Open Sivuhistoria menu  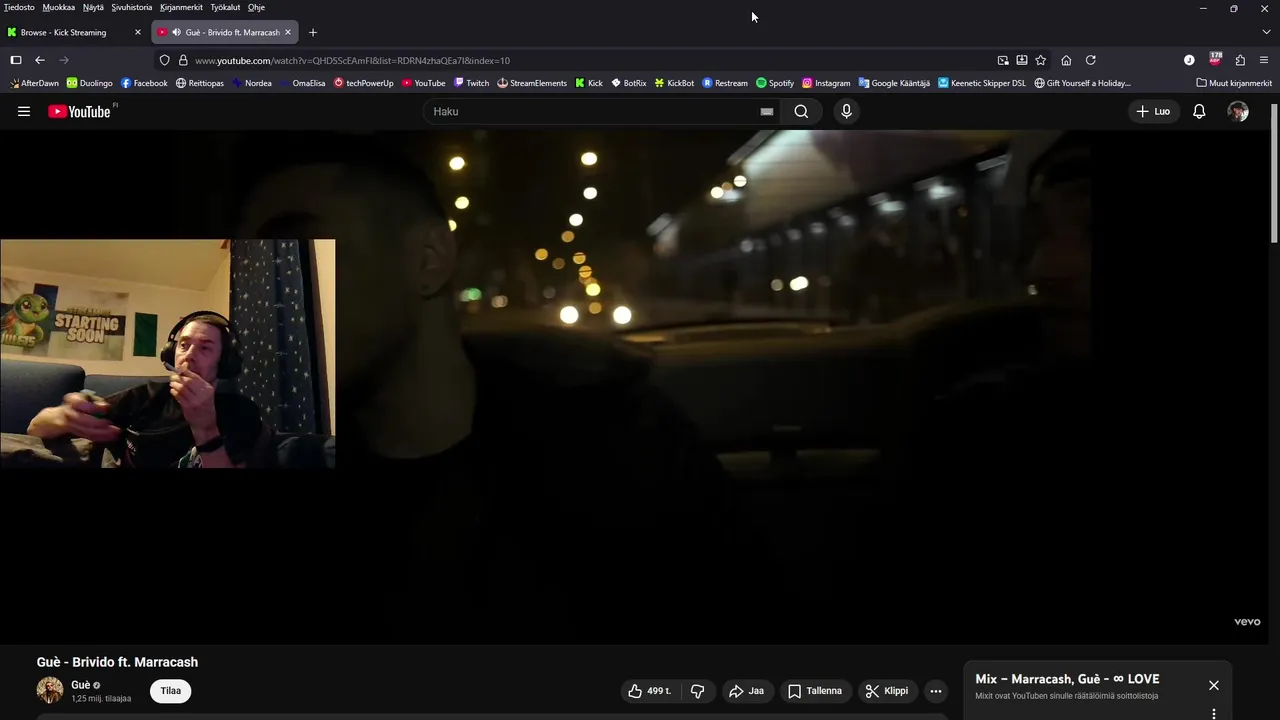[x=132, y=7]
